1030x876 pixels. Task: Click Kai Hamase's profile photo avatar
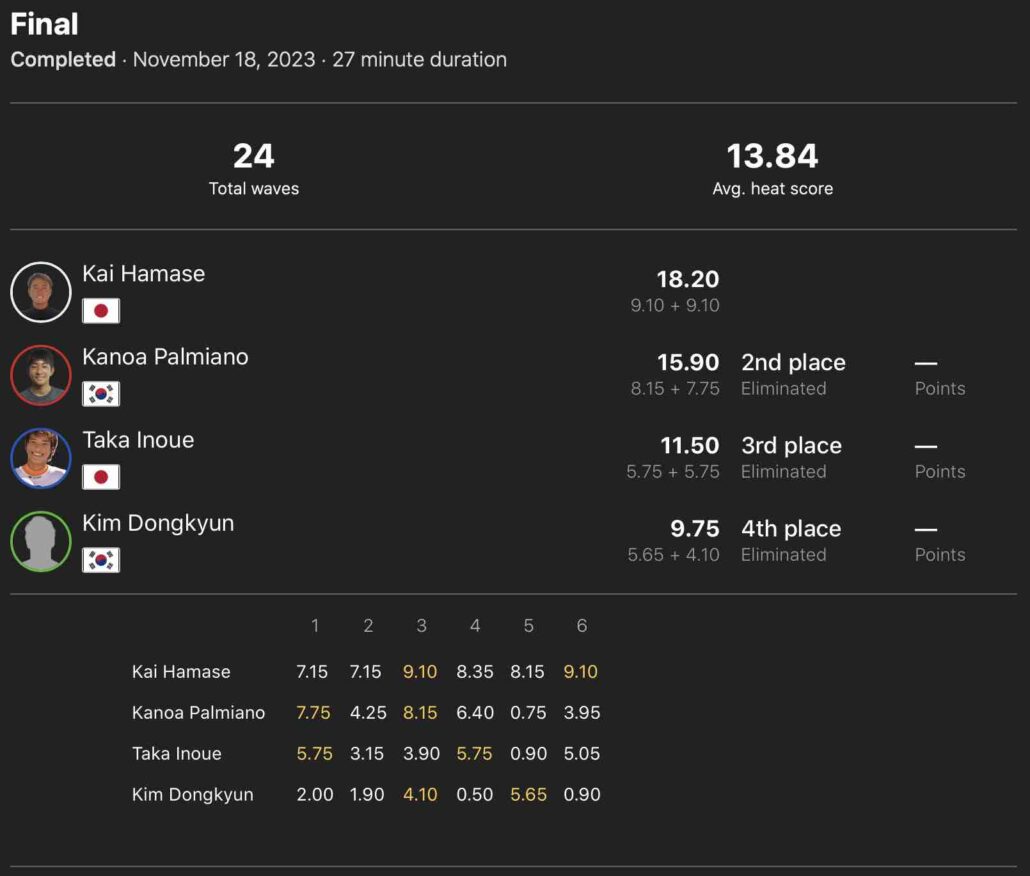pos(41,292)
